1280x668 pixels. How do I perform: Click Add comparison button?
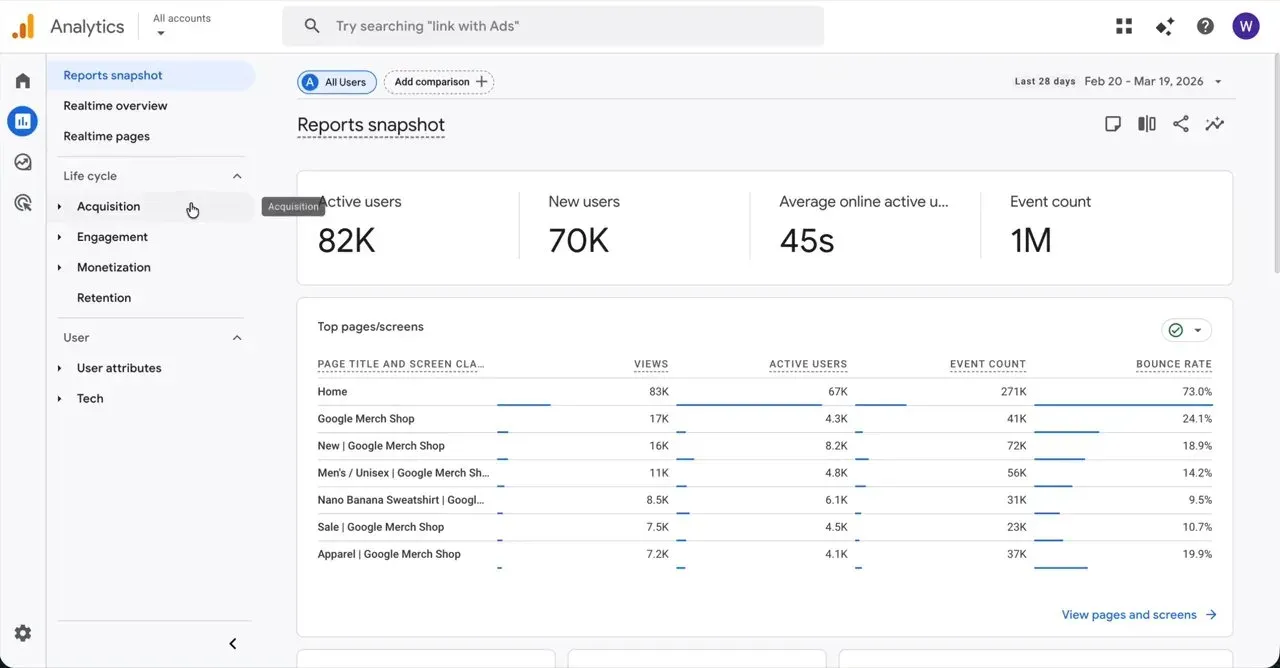439,82
